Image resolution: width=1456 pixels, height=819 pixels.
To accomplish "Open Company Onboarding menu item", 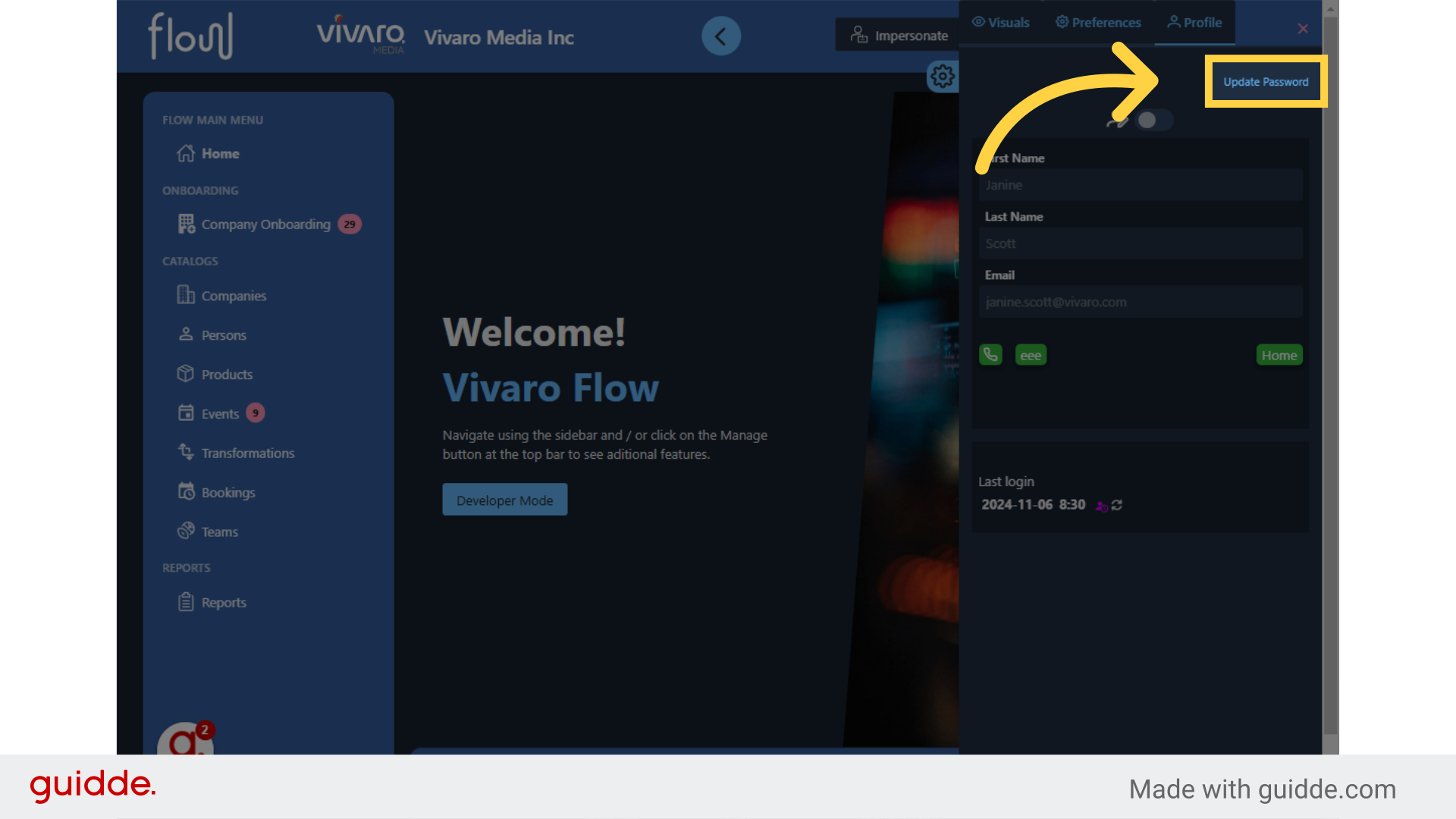I will coord(265,224).
